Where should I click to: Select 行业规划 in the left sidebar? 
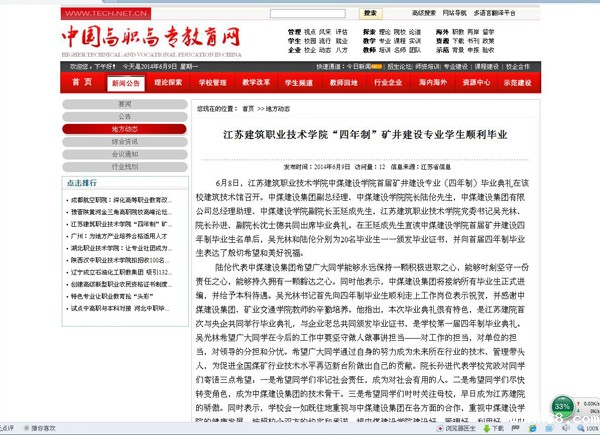(125, 167)
